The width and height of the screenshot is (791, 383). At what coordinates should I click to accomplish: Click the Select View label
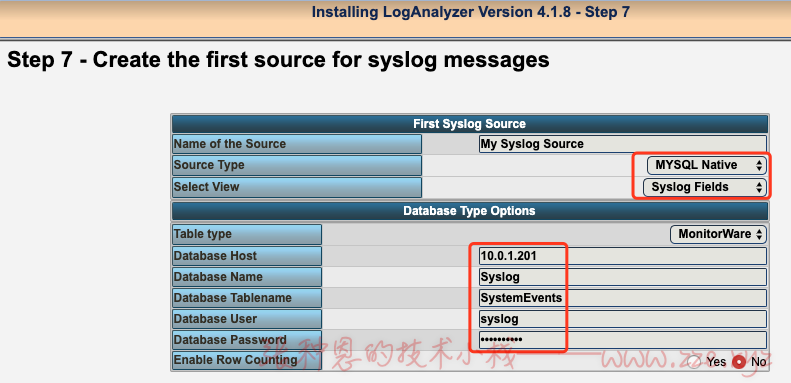[297, 187]
